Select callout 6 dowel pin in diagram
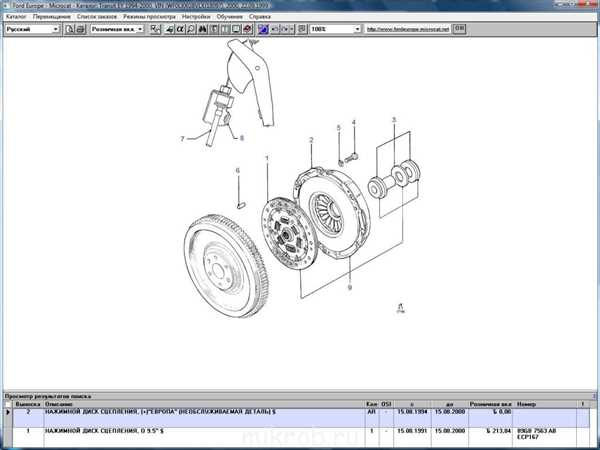600x450 pixels. pyautogui.click(x=238, y=170)
